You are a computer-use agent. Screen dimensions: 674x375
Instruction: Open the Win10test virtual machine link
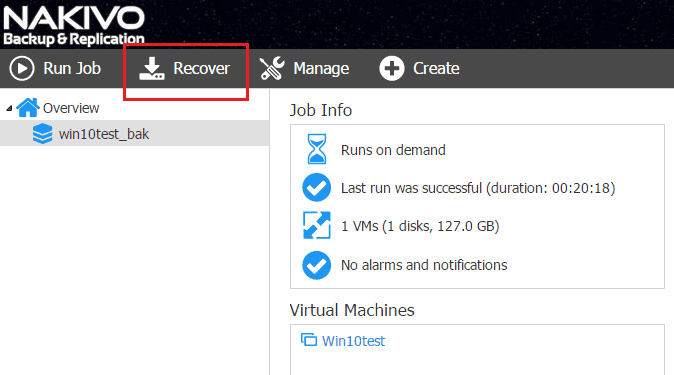(353, 341)
